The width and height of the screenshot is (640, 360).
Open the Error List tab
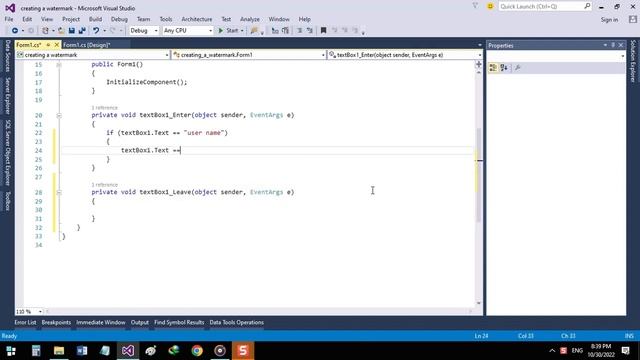[x=25, y=322]
